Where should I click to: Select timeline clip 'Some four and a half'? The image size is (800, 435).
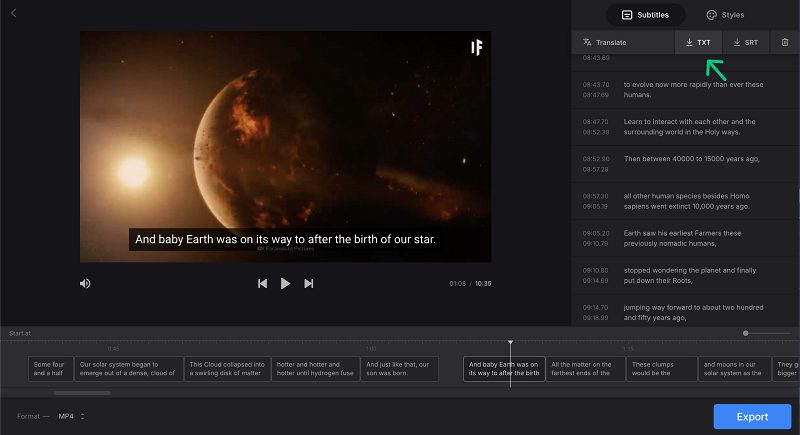pyautogui.click(x=51, y=369)
